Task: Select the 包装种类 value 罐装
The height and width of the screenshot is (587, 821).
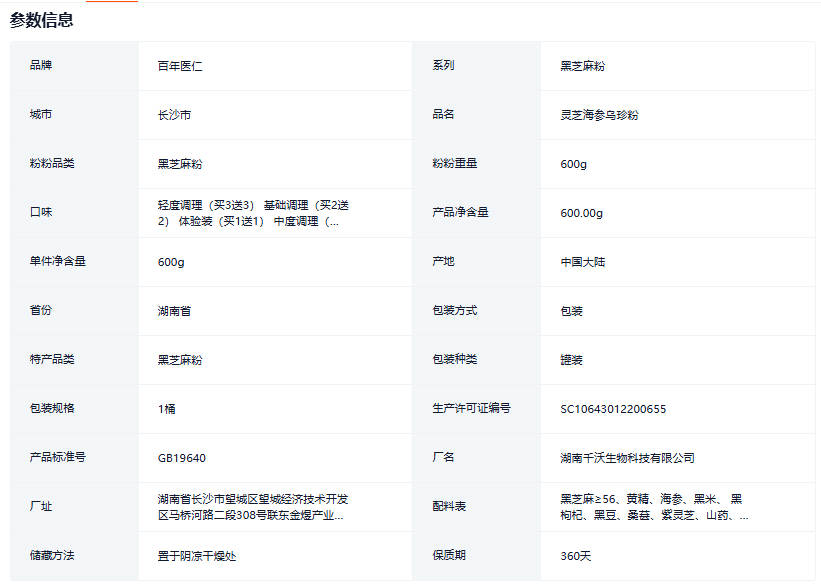Action: point(572,360)
